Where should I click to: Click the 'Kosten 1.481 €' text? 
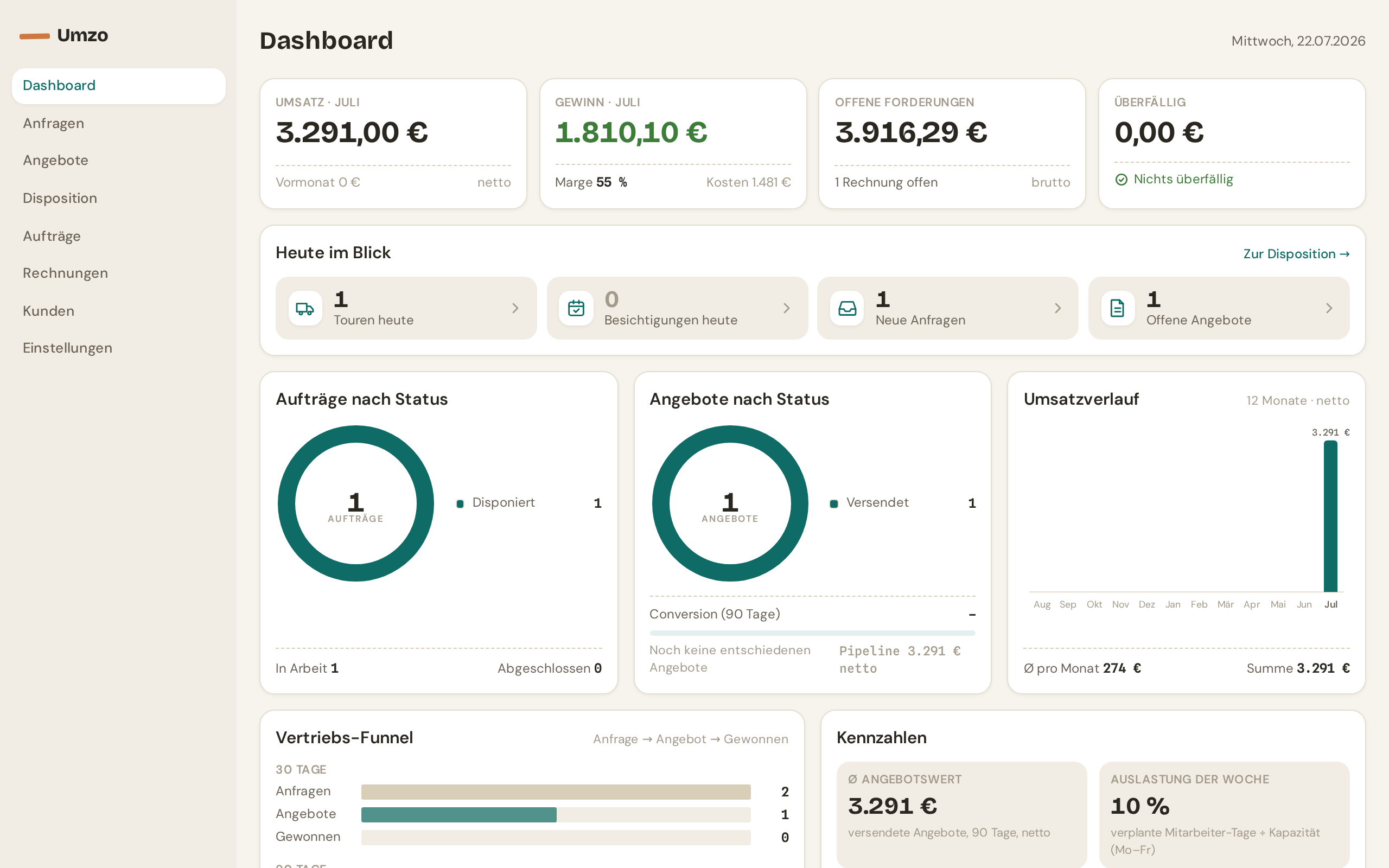point(748,183)
